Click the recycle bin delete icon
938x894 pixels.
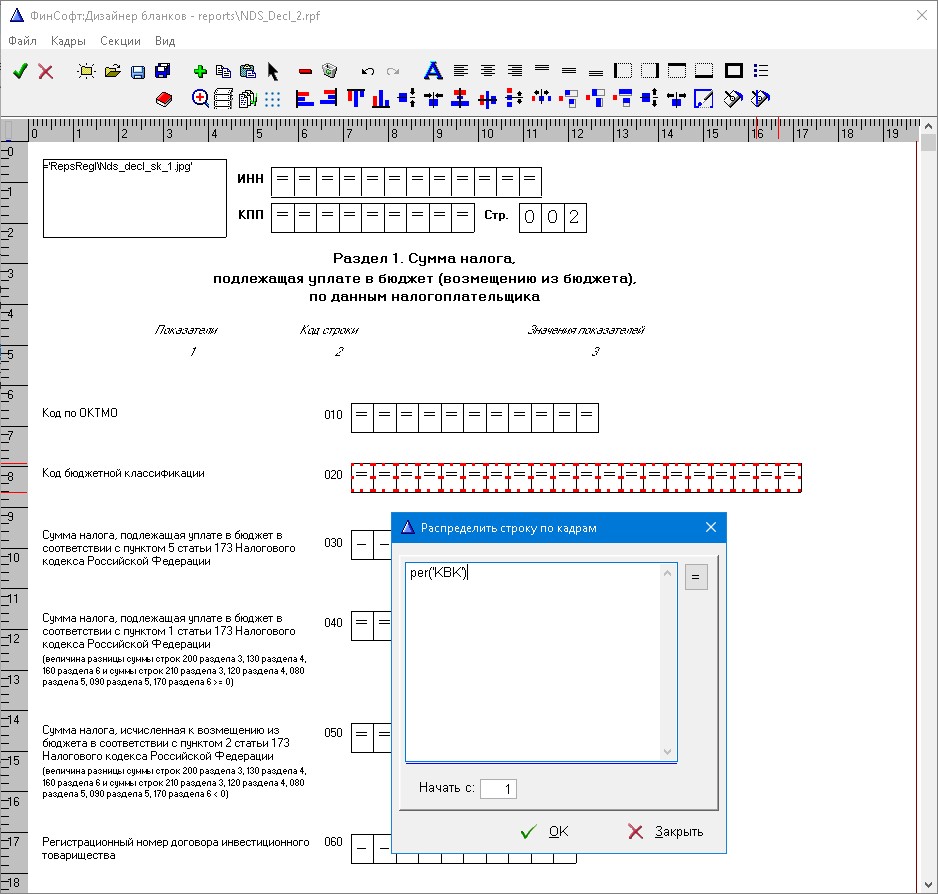(x=330, y=71)
